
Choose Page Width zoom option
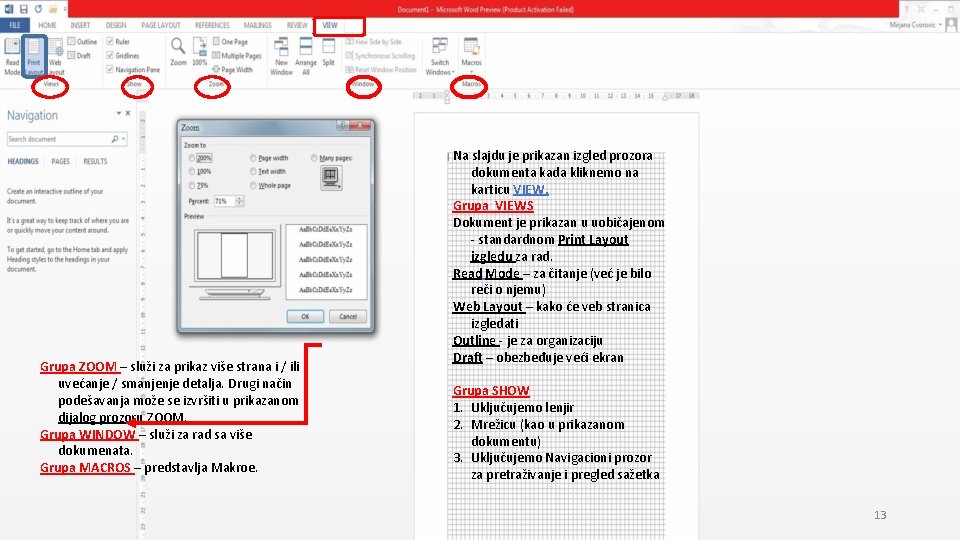tap(233, 70)
